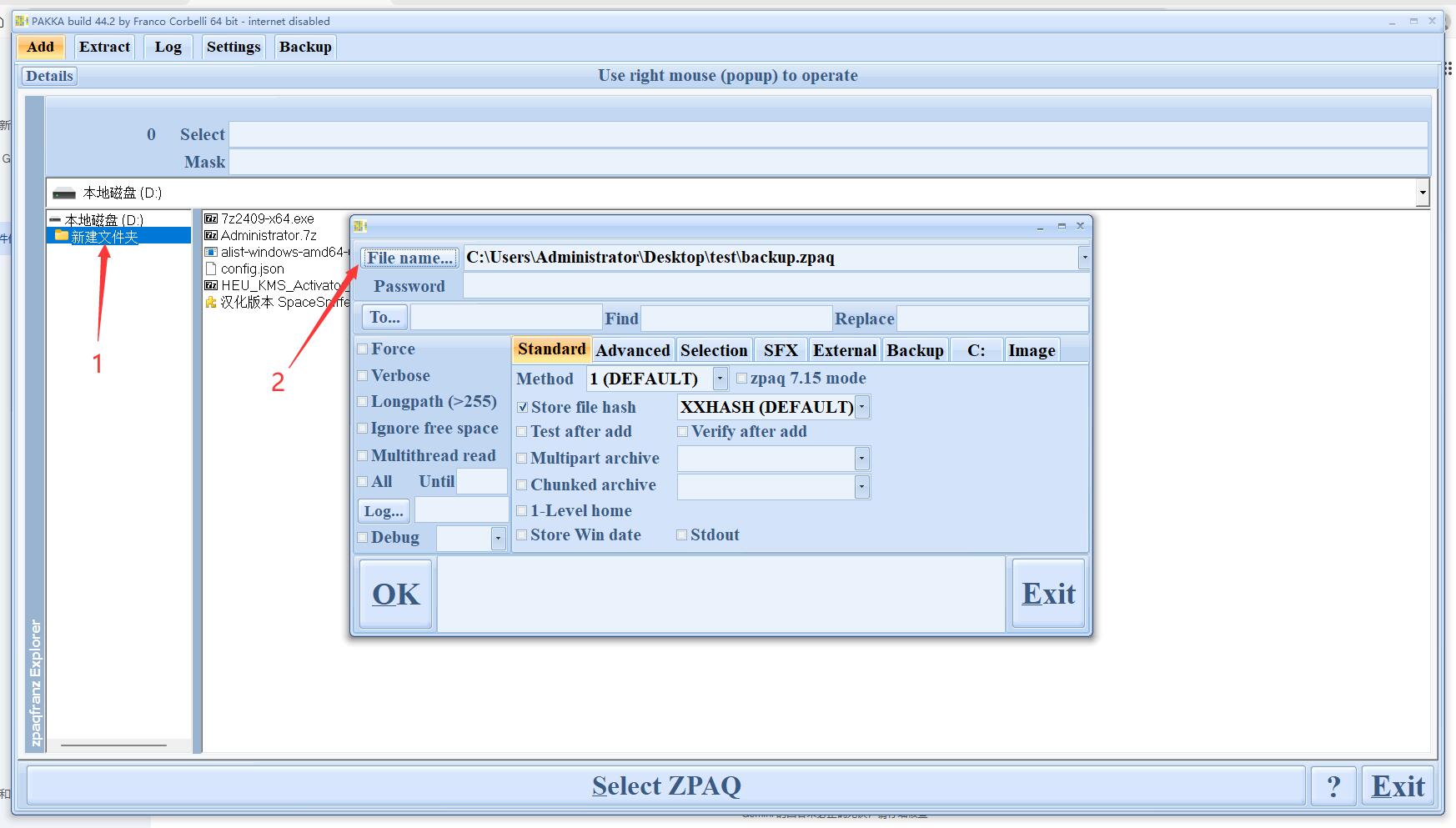This screenshot has height=828, width=1456.
Task: Click the File name... button
Action: click(x=410, y=258)
